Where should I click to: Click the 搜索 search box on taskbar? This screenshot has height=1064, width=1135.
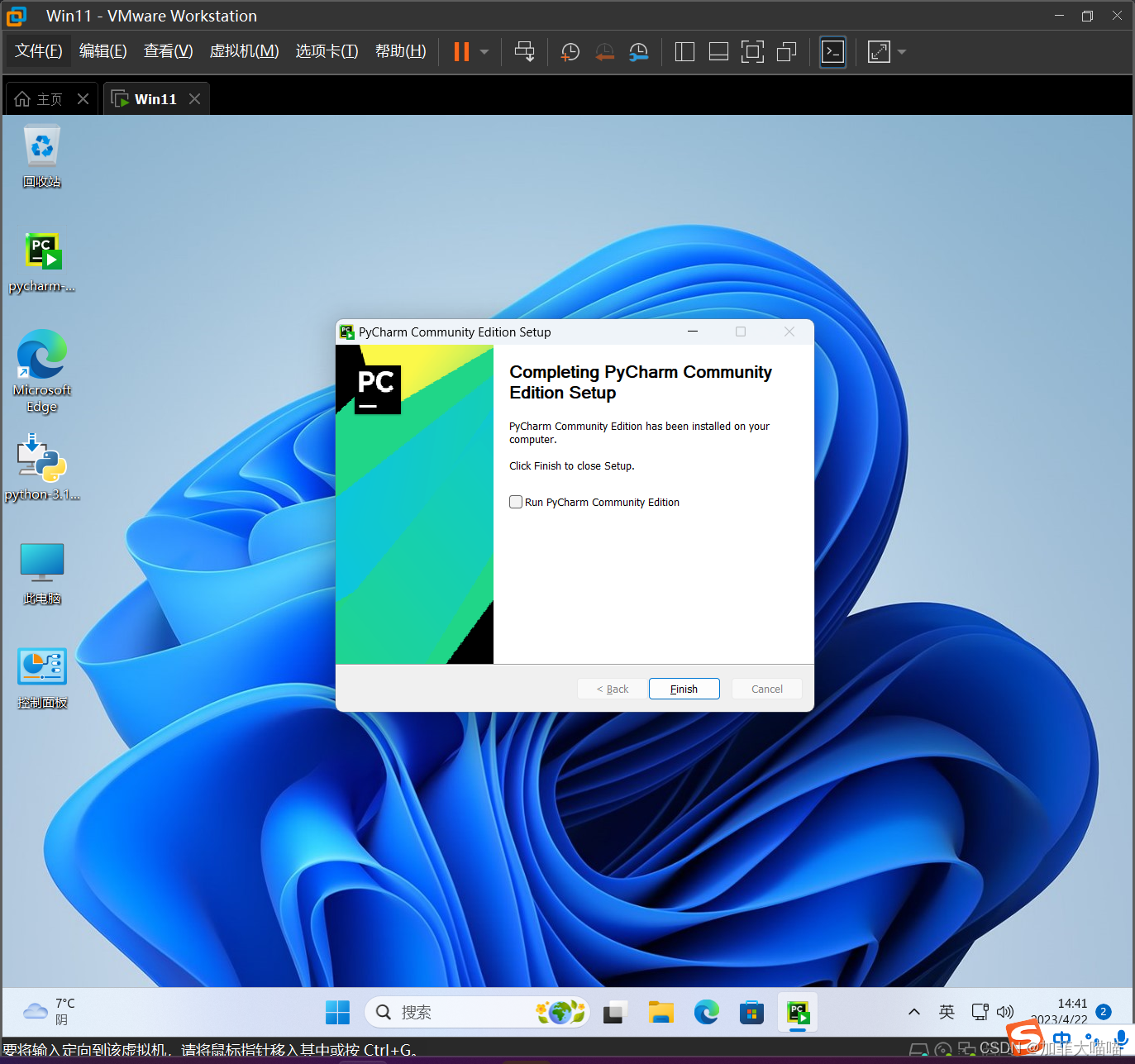[477, 1012]
